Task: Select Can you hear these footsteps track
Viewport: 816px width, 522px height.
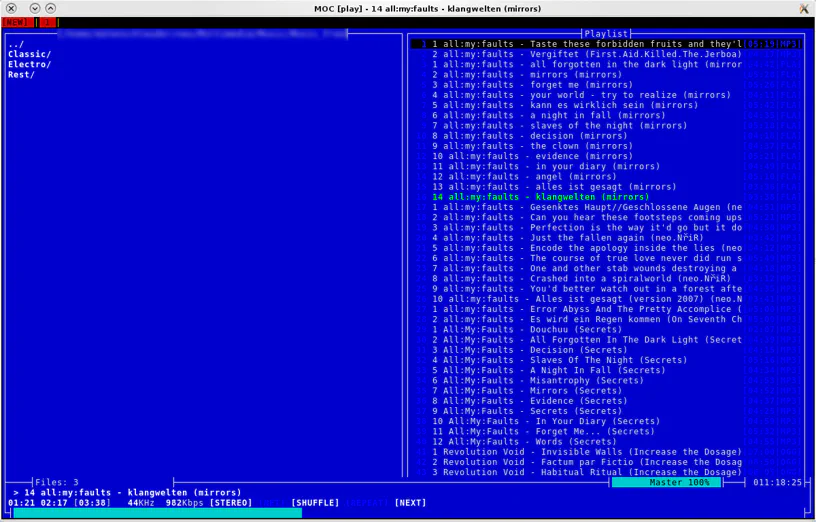Action: (606, 218)
